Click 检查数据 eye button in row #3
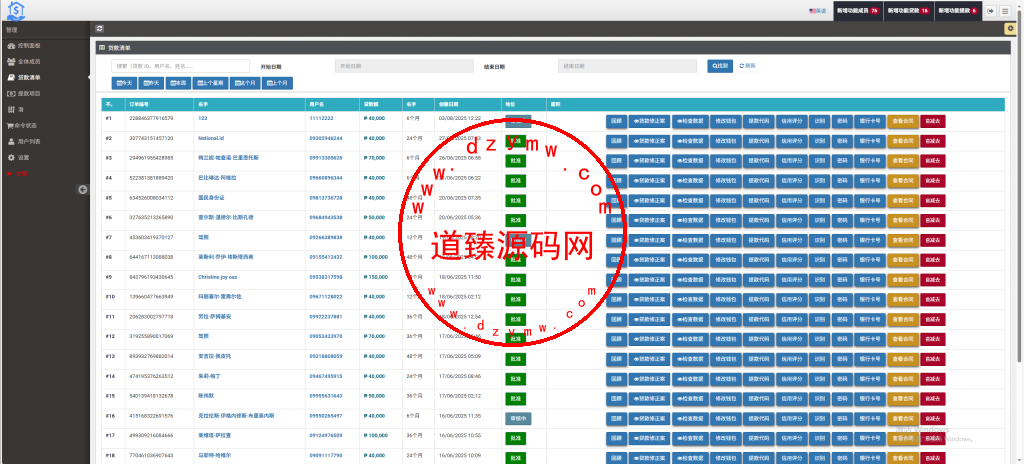Viewport: 1024px width, 464px height. pyautogui.click(x=690, y=161)
